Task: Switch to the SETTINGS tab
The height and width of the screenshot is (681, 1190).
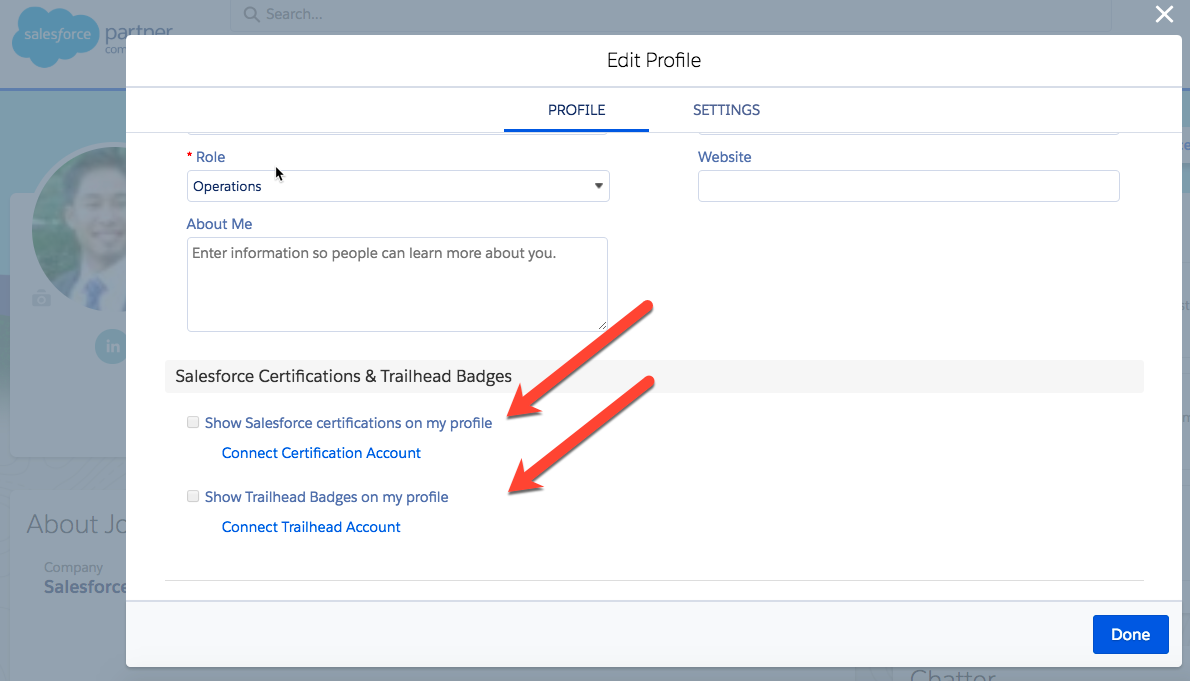Action: point(726,110)
